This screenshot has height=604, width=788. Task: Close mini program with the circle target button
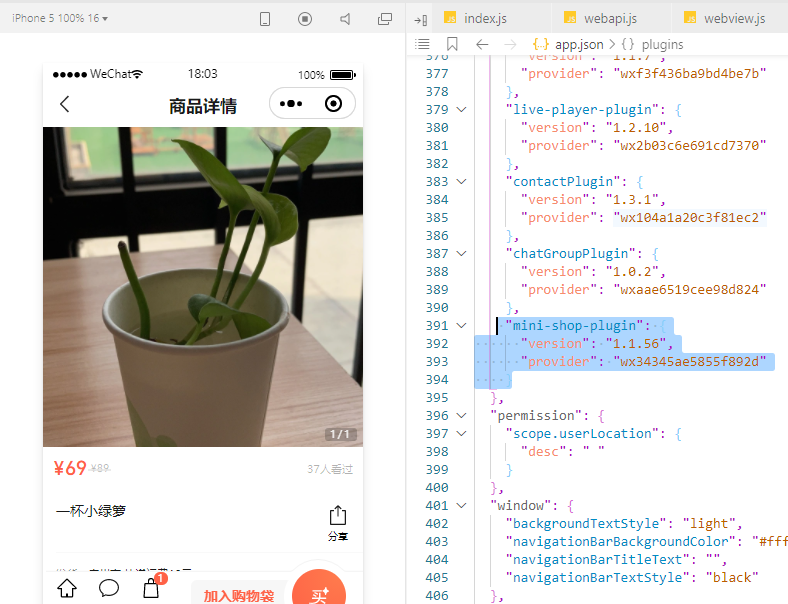333,104
